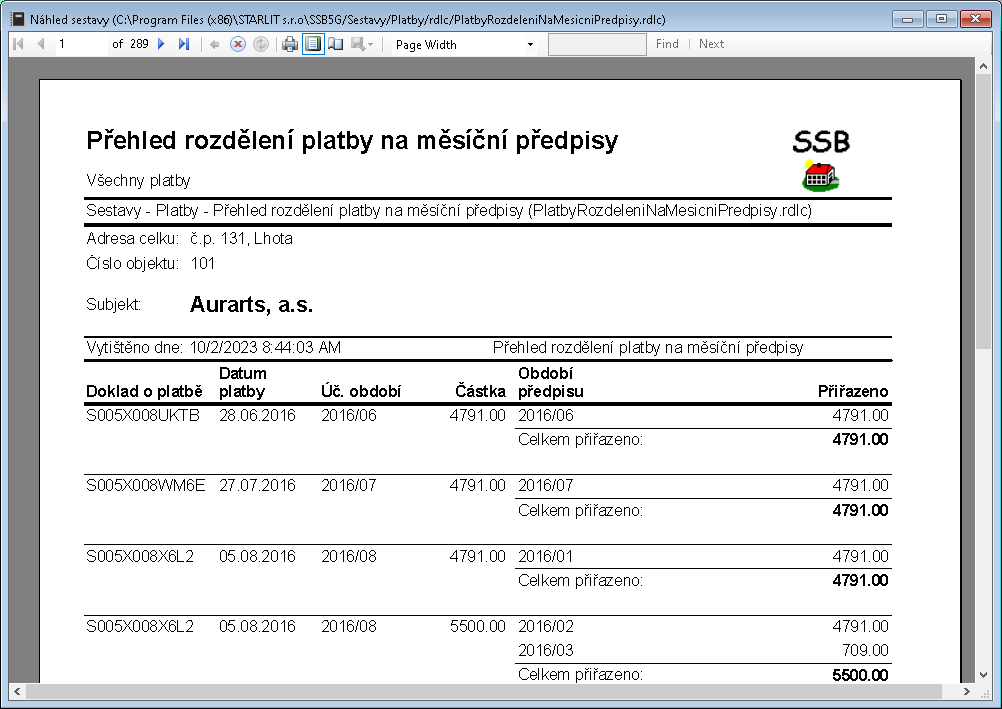The height and width of the screenshot is (709, 1002).
Task: Go to previous page of report
Action: [41, 44]
